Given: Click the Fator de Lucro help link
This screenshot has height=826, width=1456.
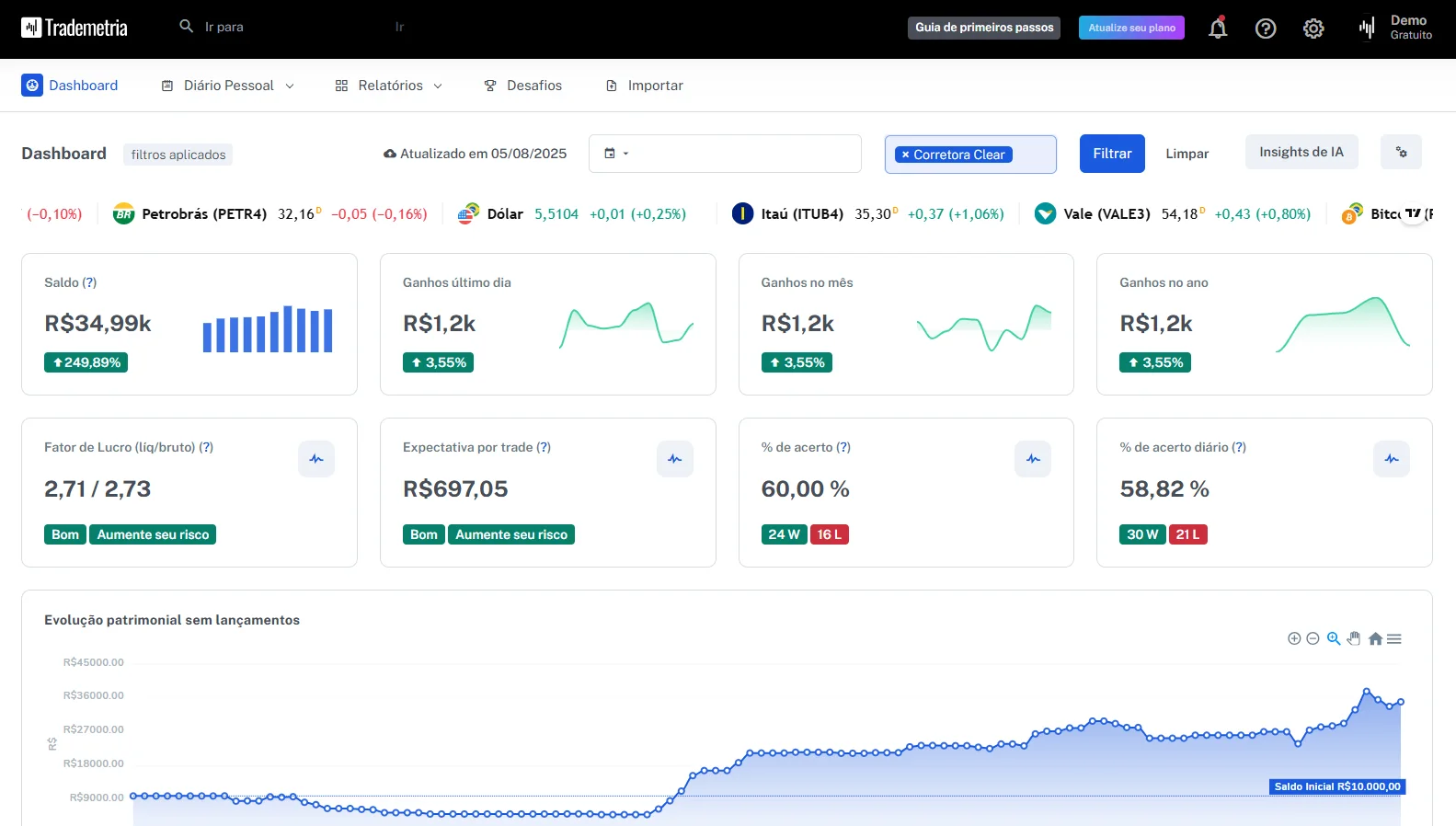Looking at the screenshot, I should pos(206,447).
